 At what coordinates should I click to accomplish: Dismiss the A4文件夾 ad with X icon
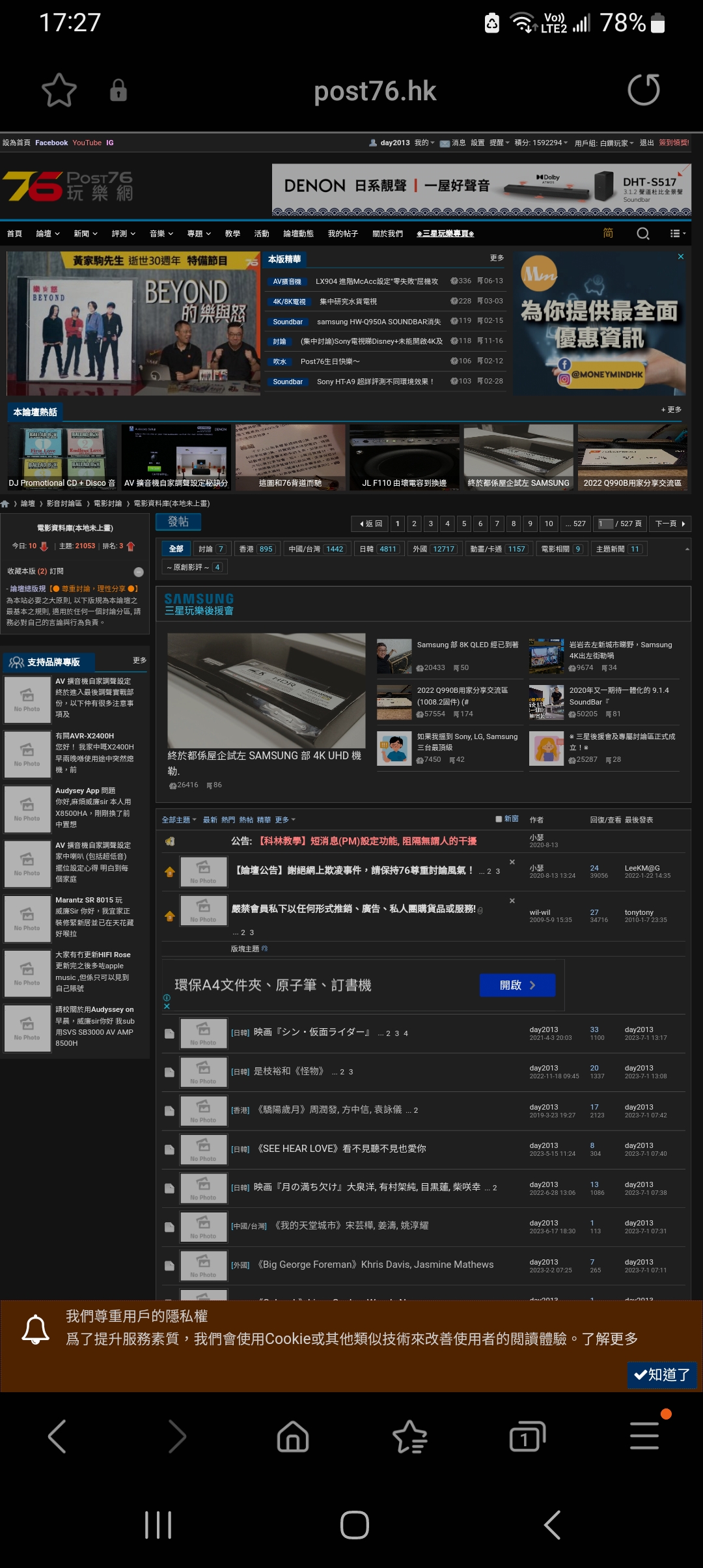[167, 1006]
